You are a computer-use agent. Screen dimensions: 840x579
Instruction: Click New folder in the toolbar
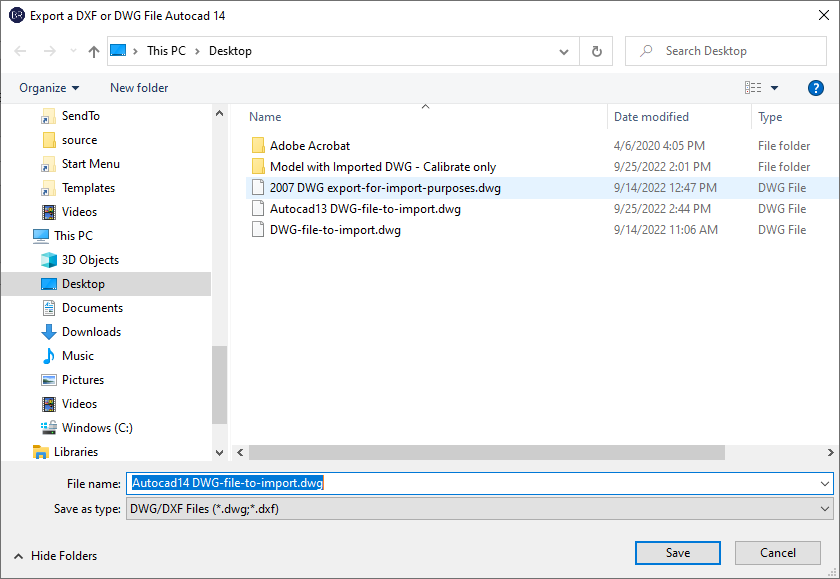(x=139, y=88)
